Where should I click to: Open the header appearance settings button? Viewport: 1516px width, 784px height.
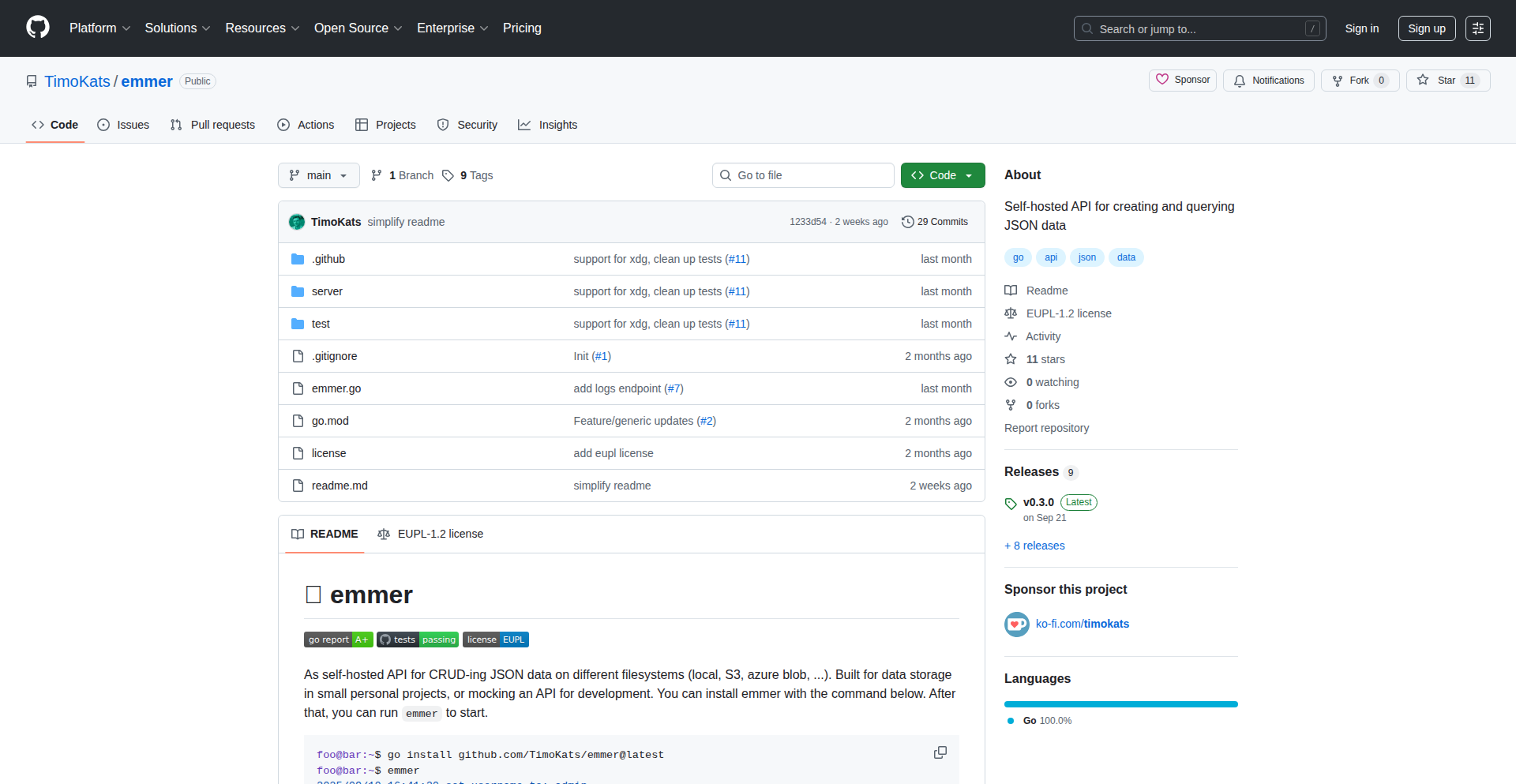click(1477, 28)
